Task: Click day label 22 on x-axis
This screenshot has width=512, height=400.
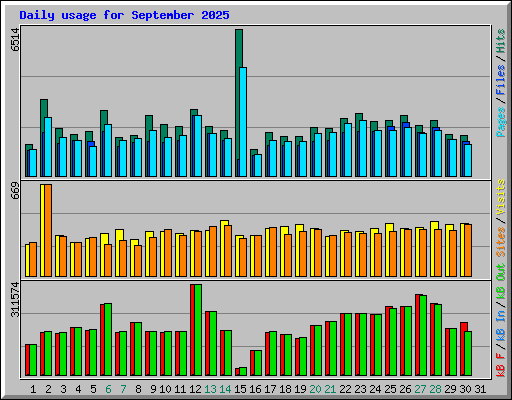Action: coord(345,389)
